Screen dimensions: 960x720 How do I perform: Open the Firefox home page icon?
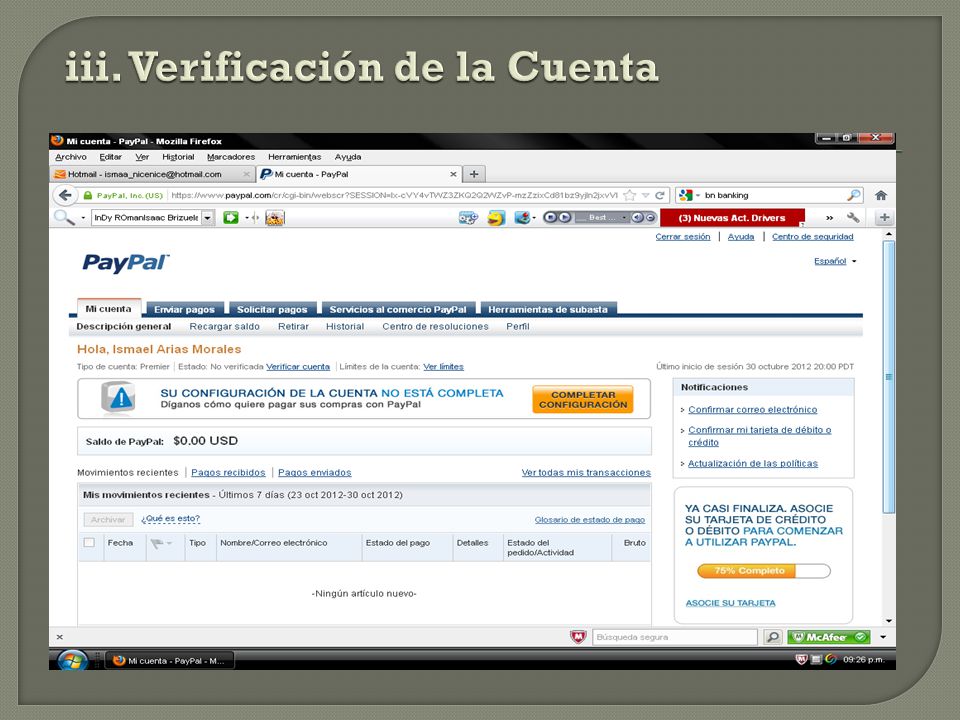click(x=881, y=195)
